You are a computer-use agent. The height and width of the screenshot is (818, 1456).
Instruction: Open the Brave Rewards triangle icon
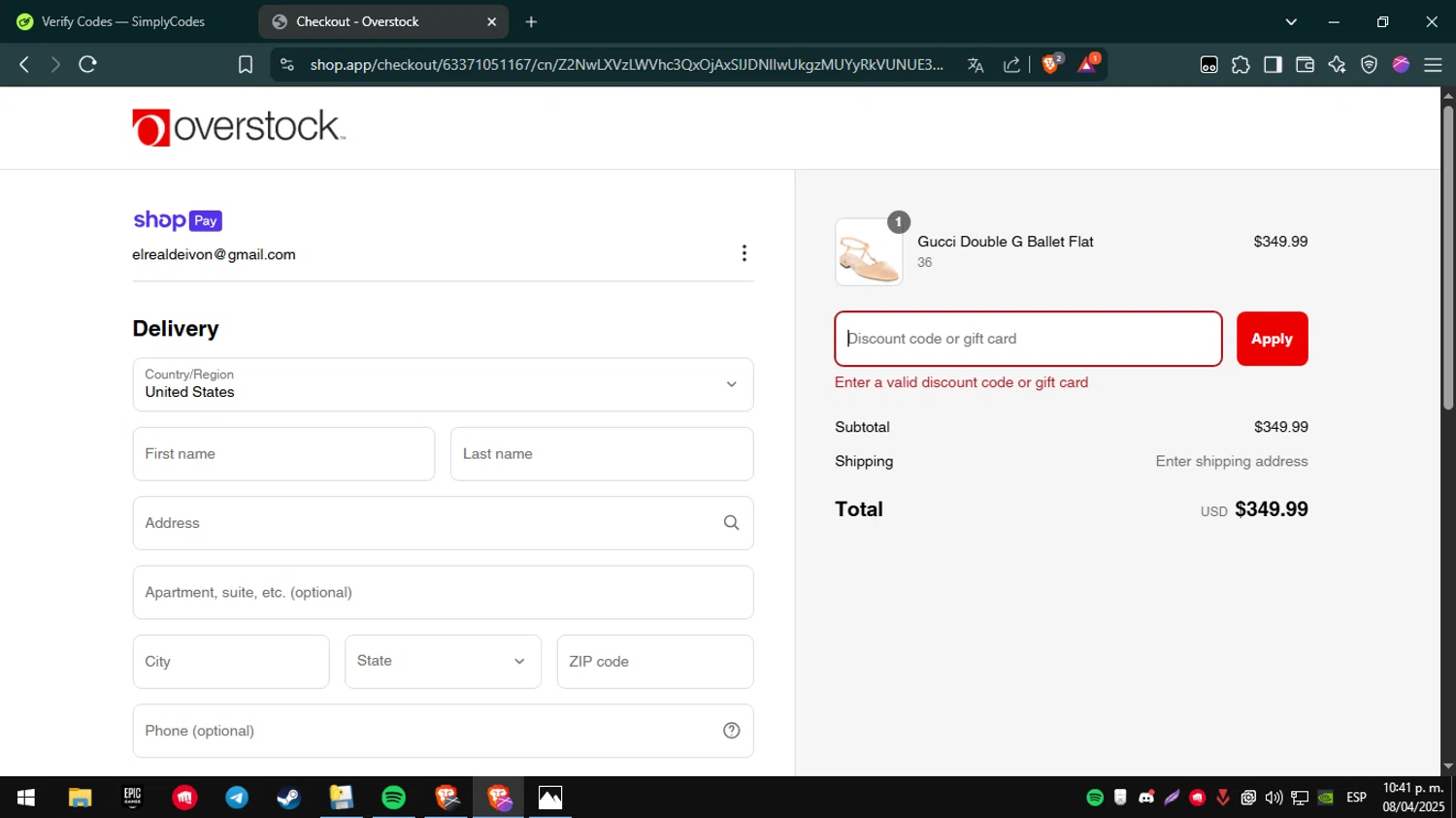[x=1088, y=64]
